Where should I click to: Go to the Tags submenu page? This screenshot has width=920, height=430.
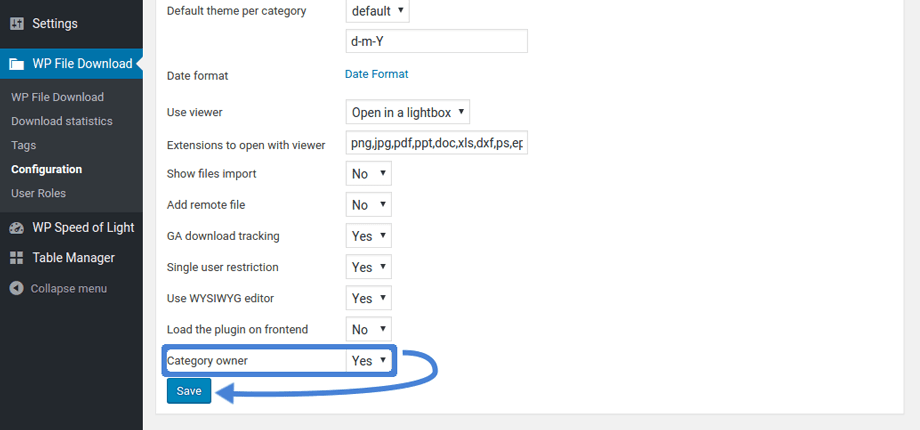point(24,145)
